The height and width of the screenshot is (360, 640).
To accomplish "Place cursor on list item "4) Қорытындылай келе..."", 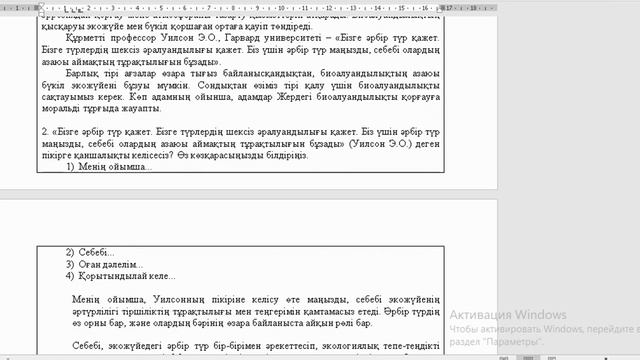I will (x=121, y=276).
